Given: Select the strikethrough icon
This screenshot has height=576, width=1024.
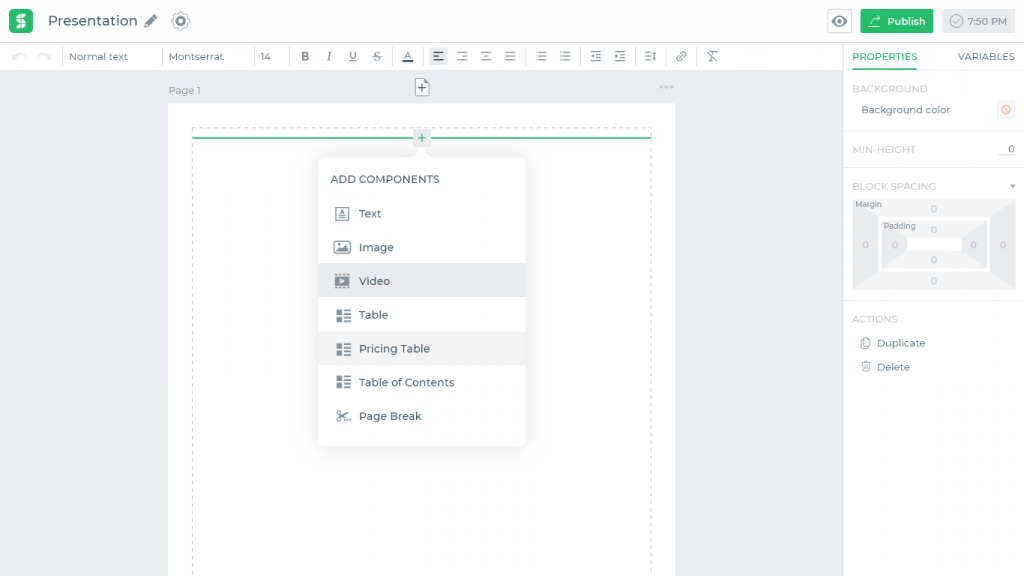Looking at the screenshot, I should click(377, 56).
